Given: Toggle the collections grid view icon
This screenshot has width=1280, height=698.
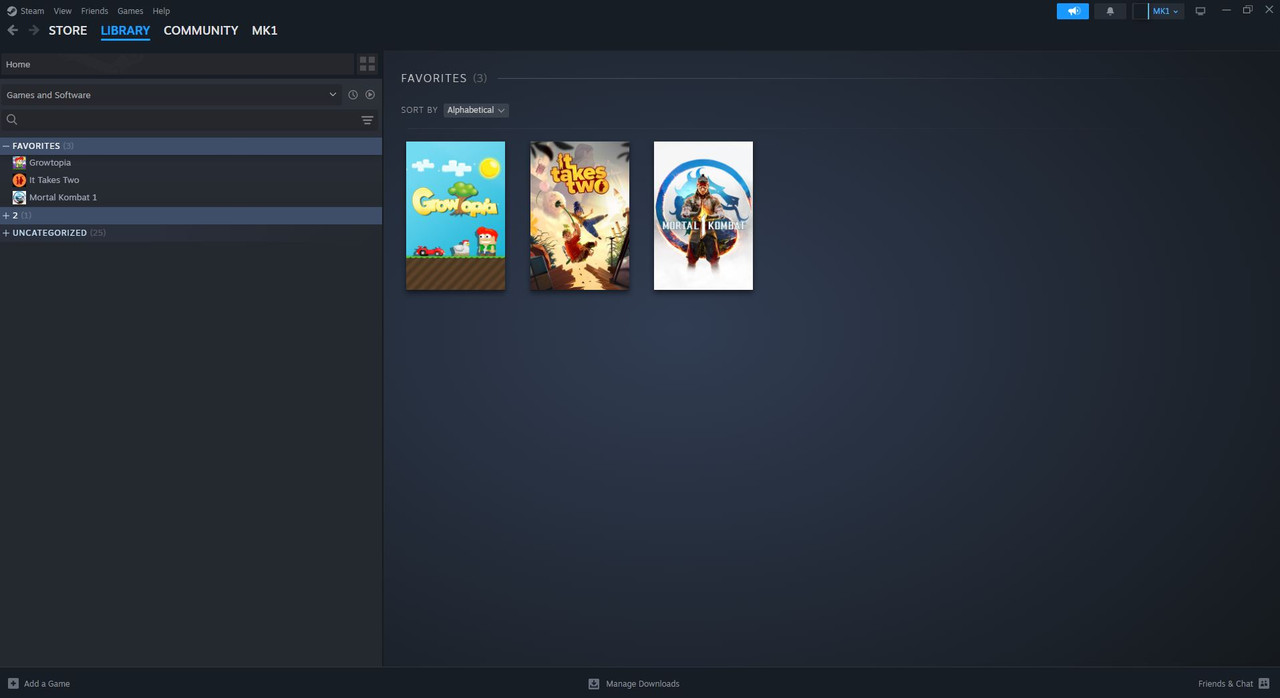Looking at the screenshot, I should [x=367, y=64].
